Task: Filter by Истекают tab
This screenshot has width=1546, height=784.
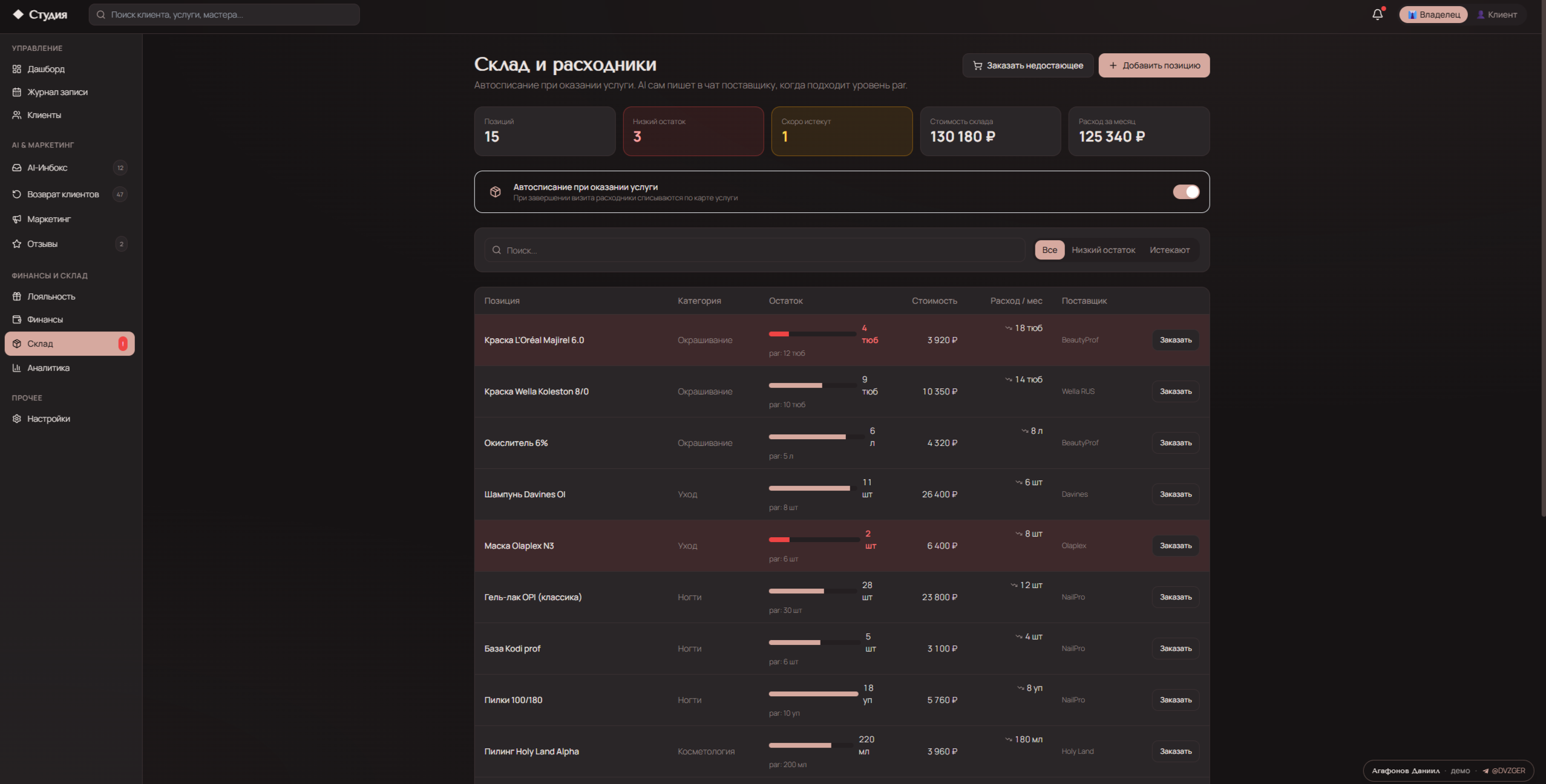Action: (x=1170, y=250)
